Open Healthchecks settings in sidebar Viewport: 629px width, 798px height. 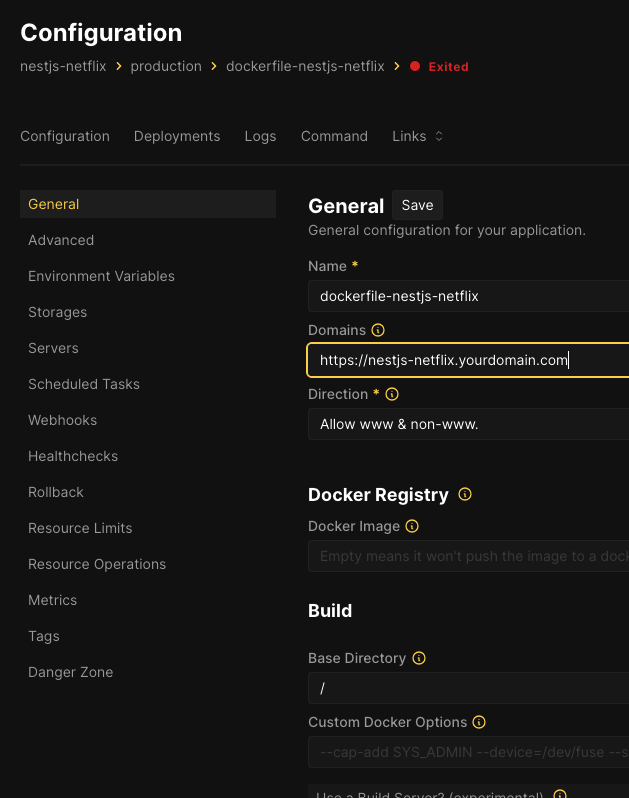point(73,456)
